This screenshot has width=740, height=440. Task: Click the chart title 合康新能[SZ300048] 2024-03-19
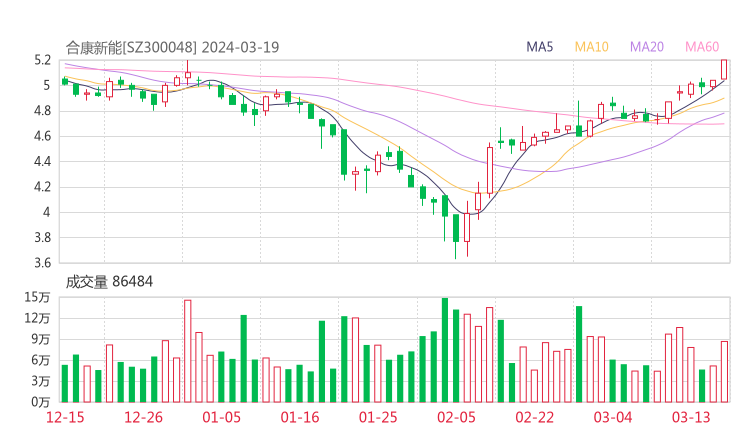click(172, 47)
